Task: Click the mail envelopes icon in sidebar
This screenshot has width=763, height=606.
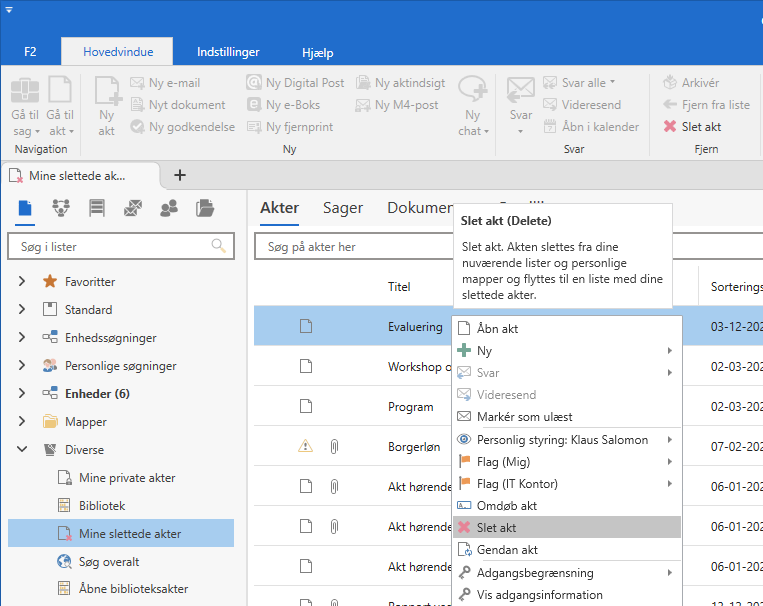Action: point(133,208)
